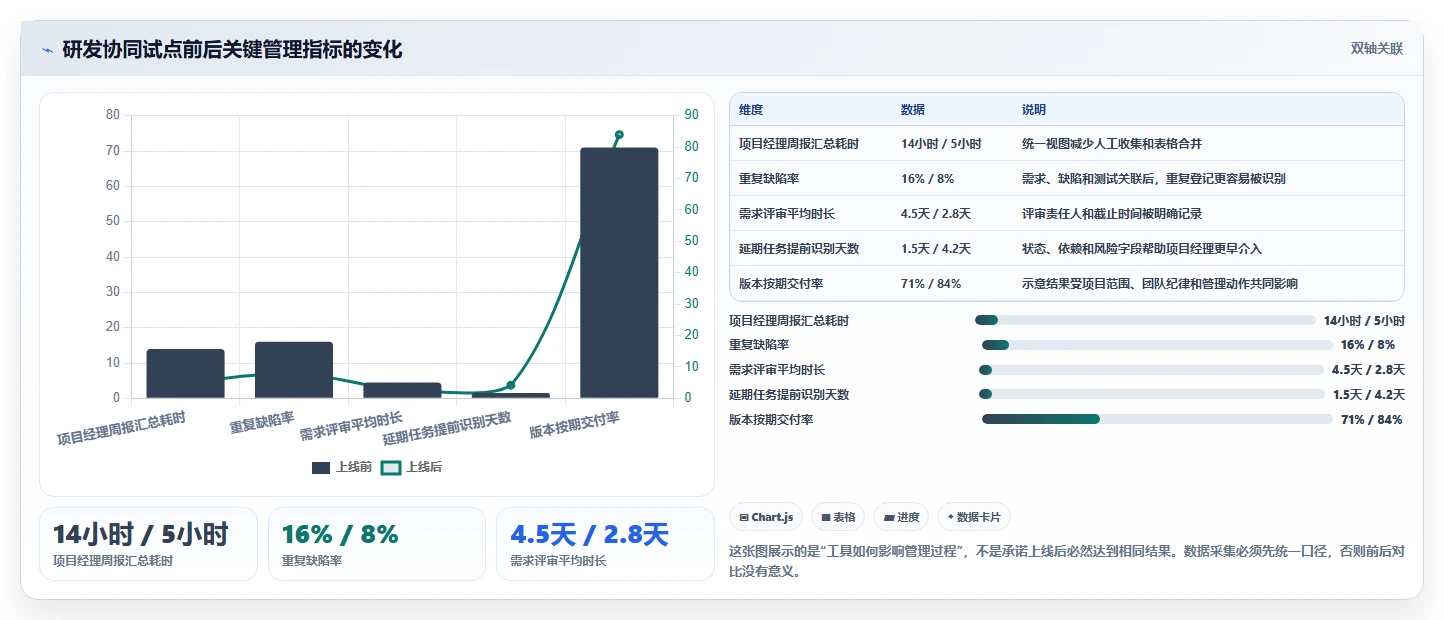Click table cell 1.5天 / 4.2天
1444x620 pixels.
point(936,249)
